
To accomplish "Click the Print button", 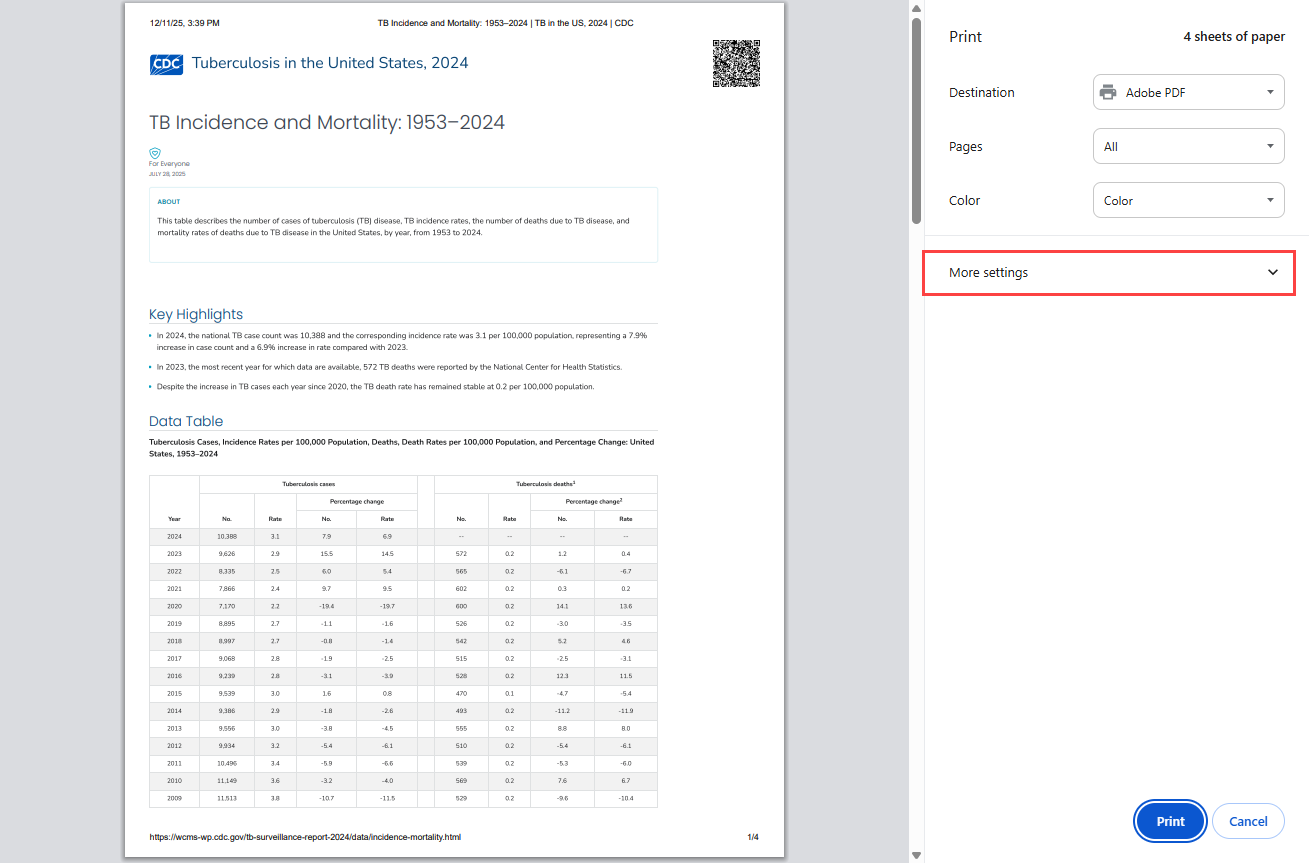I will (x=1169, y=821).
